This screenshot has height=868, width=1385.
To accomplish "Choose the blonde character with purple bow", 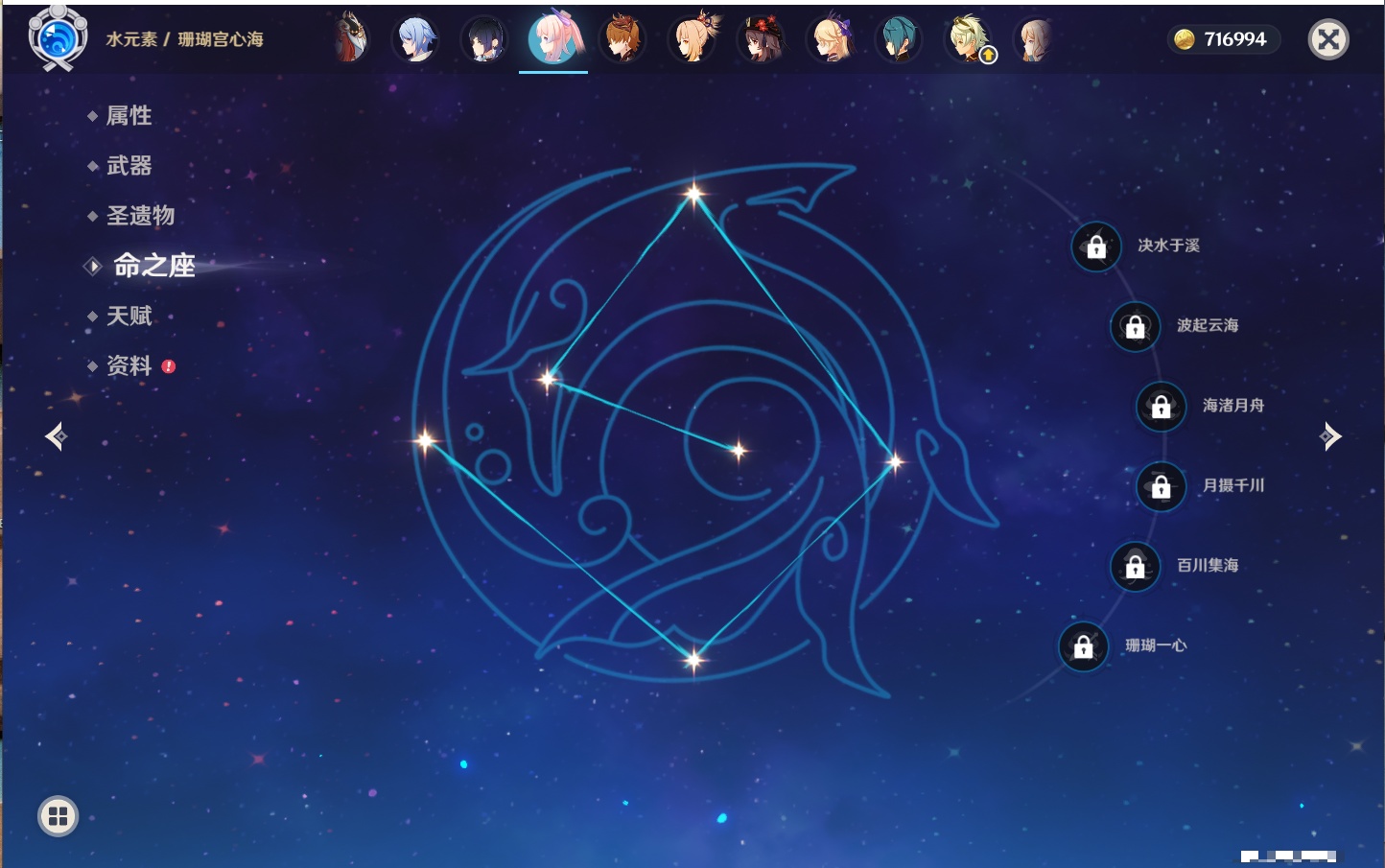I will [831, 39].
